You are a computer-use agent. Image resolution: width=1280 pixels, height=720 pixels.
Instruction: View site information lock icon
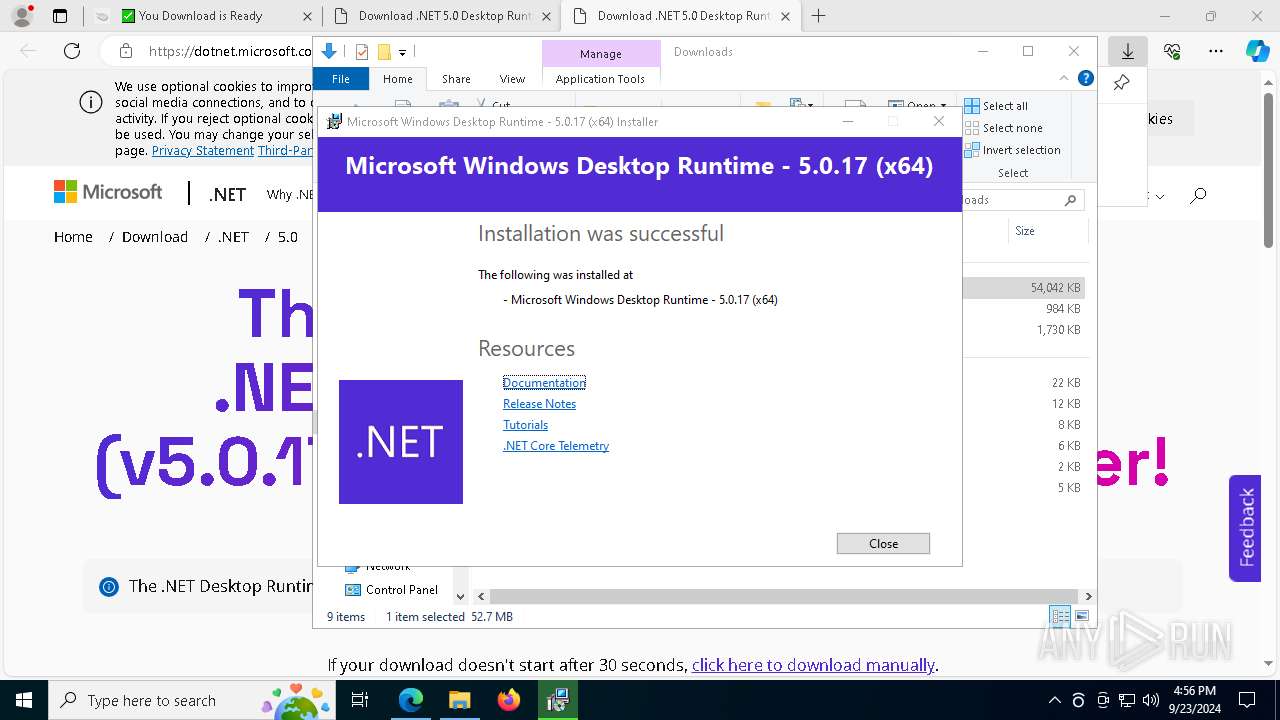126,51
